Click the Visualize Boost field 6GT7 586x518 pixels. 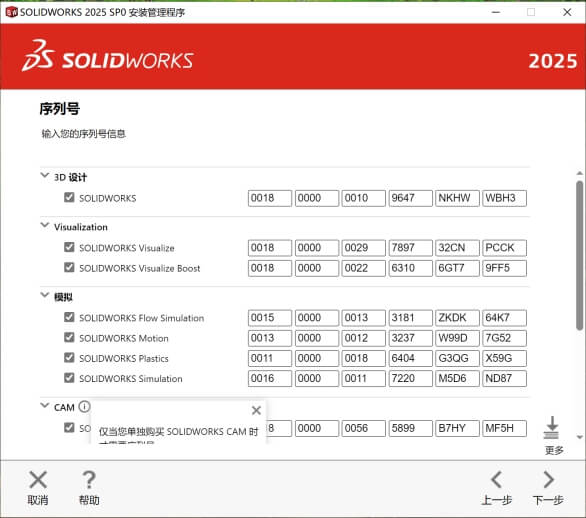click(x=457, y=268)
